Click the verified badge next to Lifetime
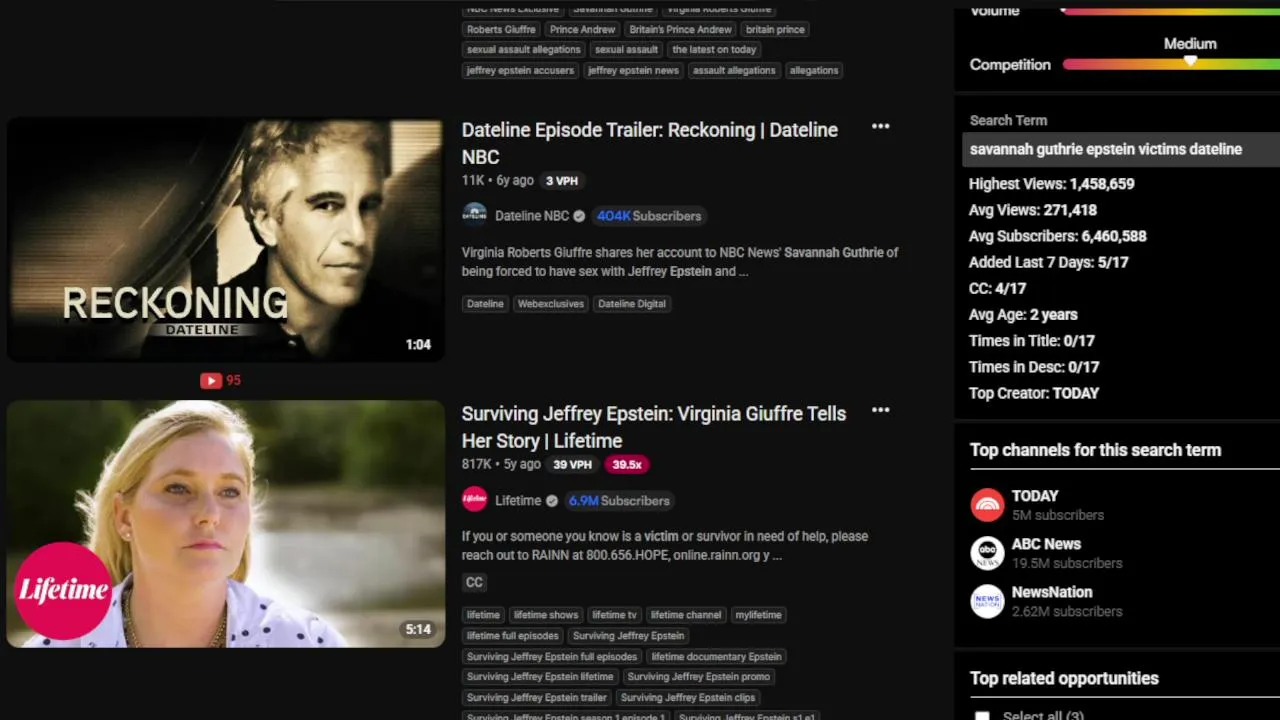The height and width of the screenshot is (720, 1280). [551, 501]
